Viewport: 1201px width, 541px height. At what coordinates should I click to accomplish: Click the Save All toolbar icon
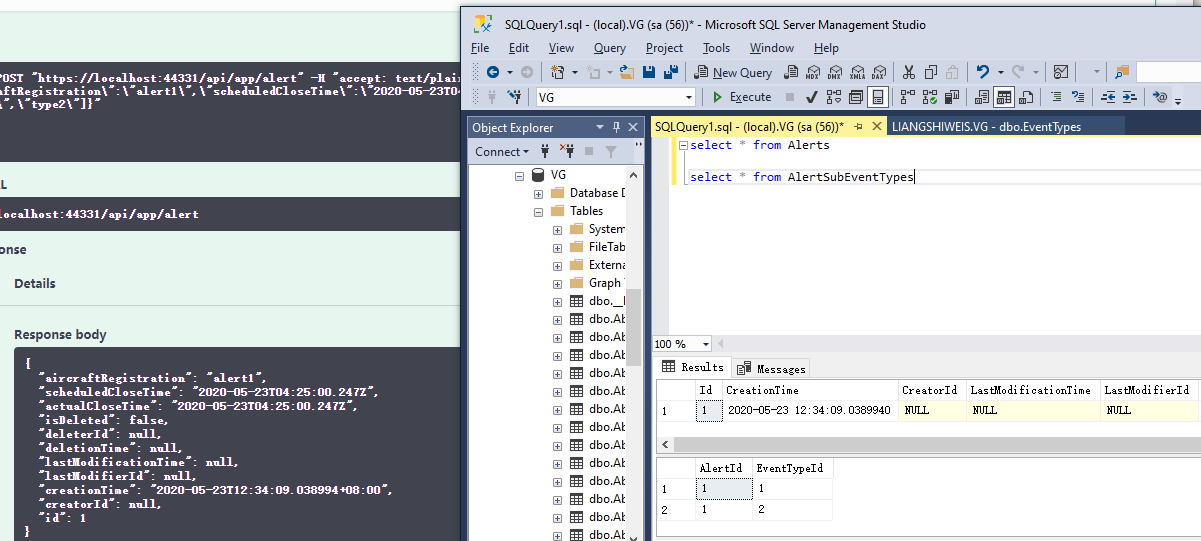pos(670,72)
